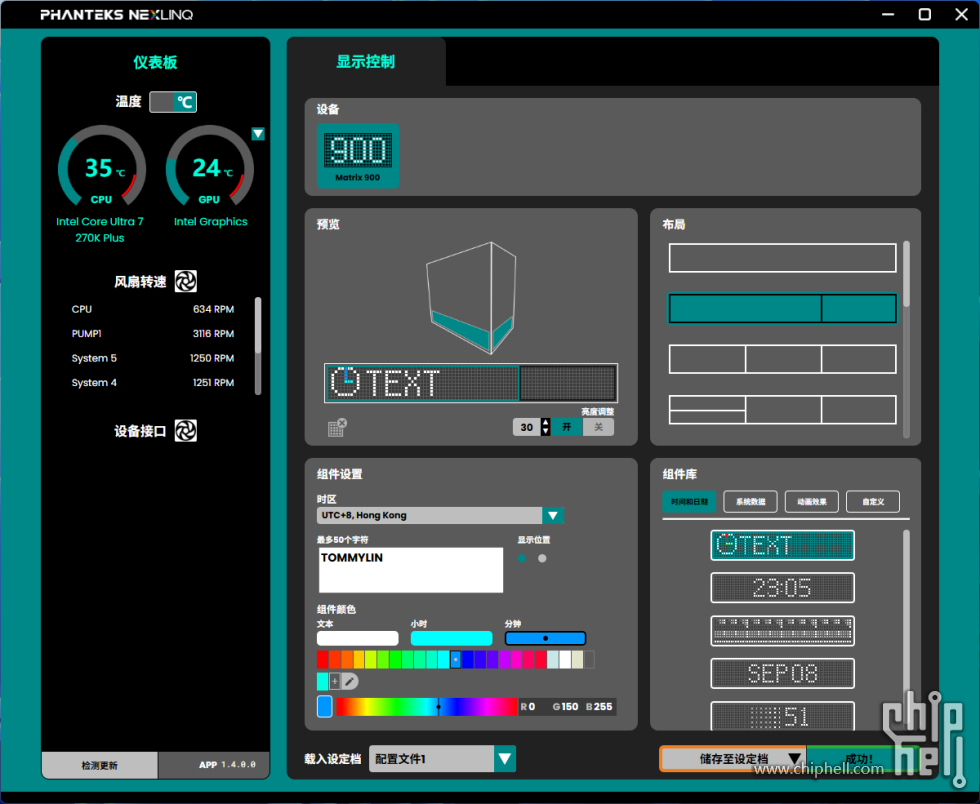The height and width of the screenshot is (804, 980).
Task: Expand the 配置文件1 profile dropdown
Action: coord(505,759)
